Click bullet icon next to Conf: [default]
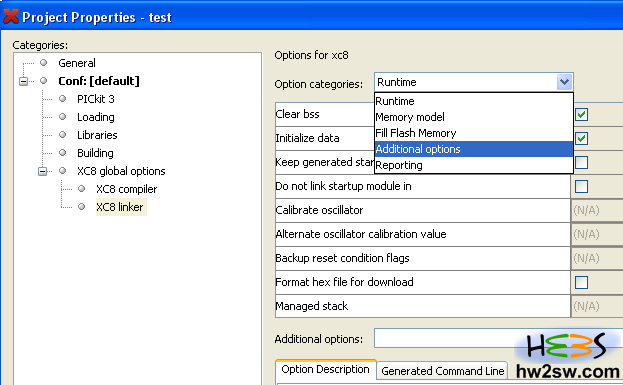This screenshot has height=385, width=623. pos(44,81)
